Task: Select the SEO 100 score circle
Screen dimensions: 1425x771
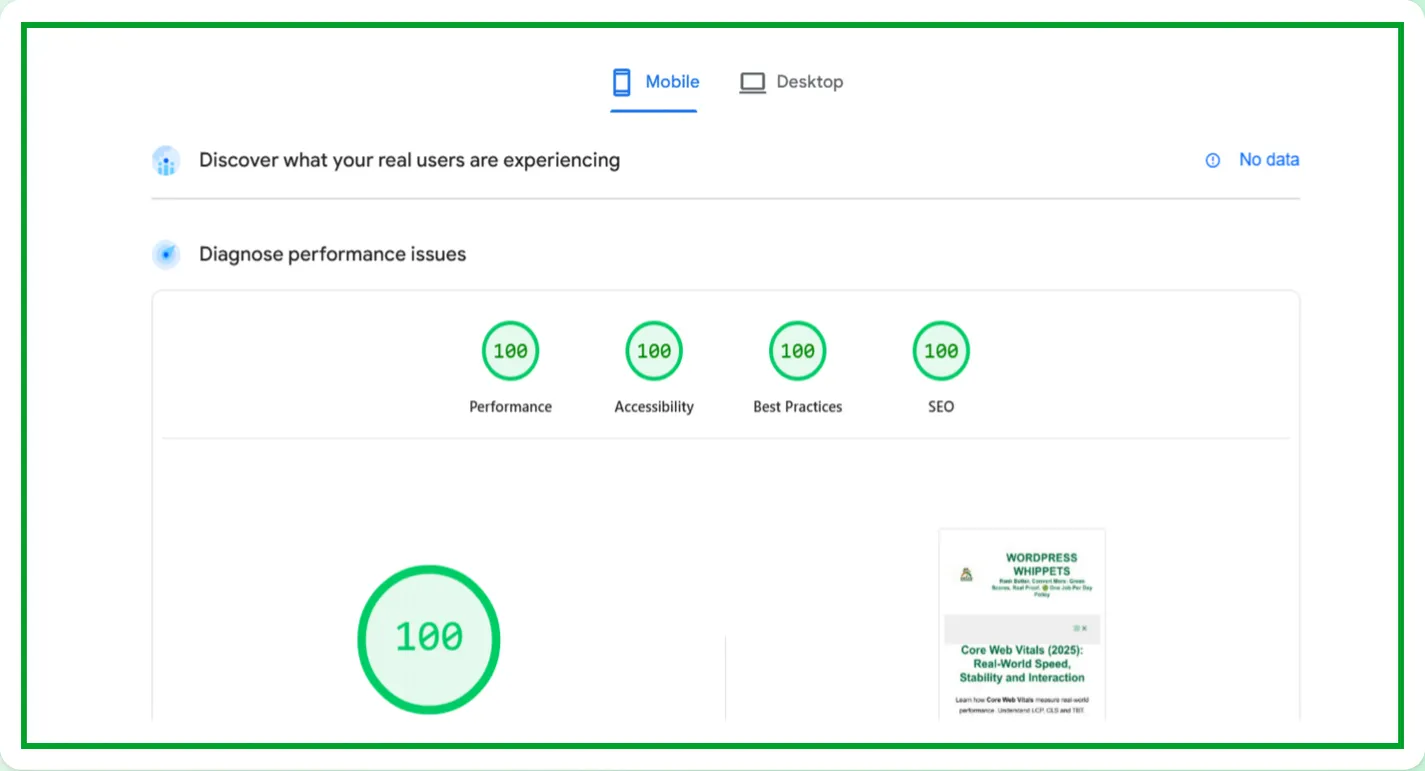Action: point(941,351)
